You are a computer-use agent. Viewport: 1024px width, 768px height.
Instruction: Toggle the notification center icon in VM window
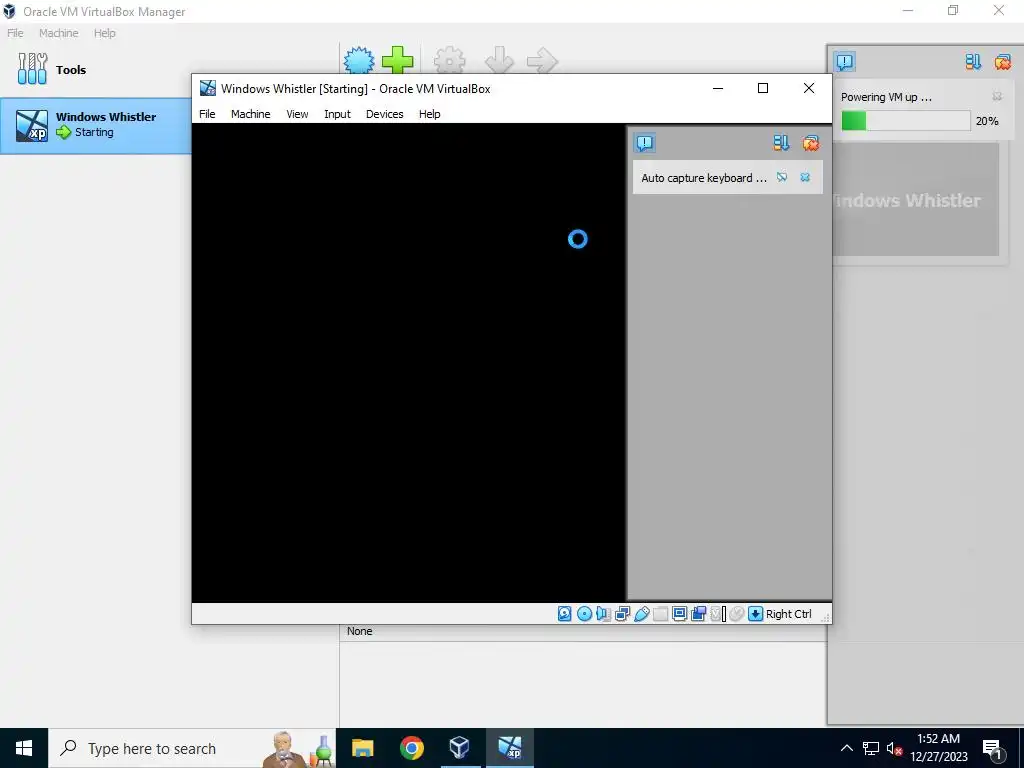(645, 143)
